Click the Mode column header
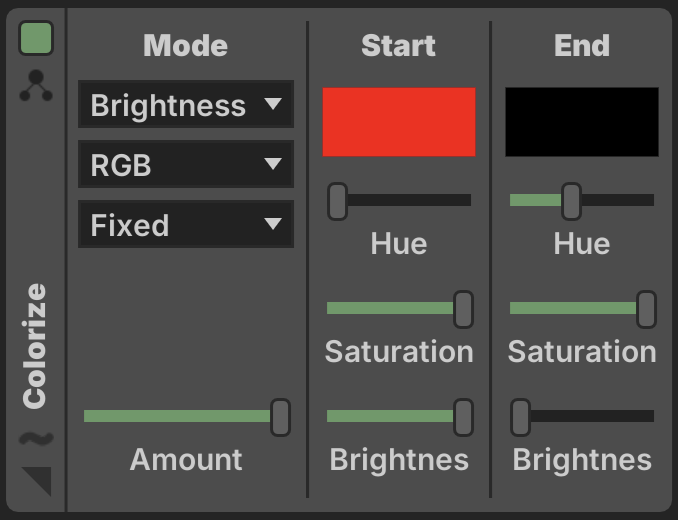 [x=186, y=45]
